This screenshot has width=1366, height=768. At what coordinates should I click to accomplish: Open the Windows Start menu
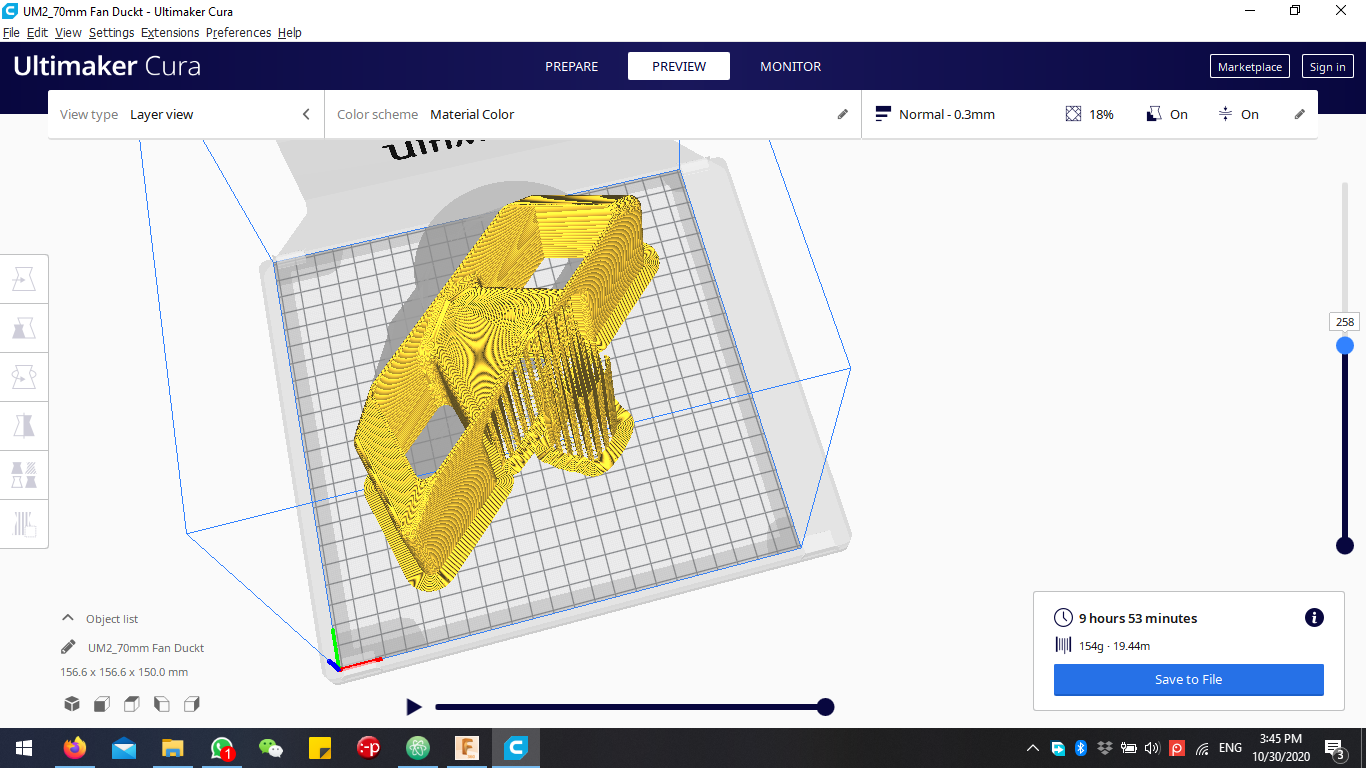tap(24, 748)
